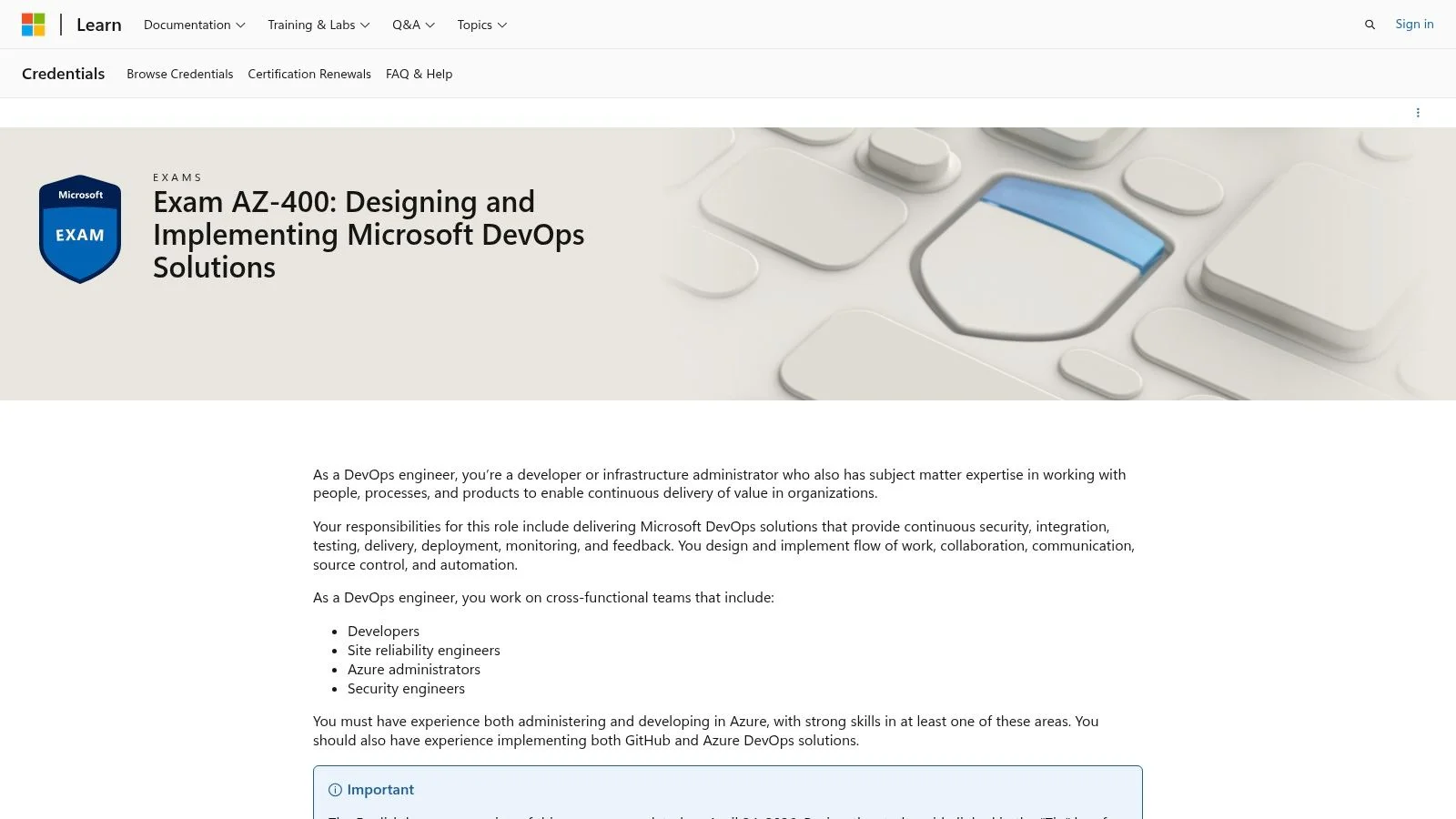Open FAQ & Help menu item

coord(419,74)
